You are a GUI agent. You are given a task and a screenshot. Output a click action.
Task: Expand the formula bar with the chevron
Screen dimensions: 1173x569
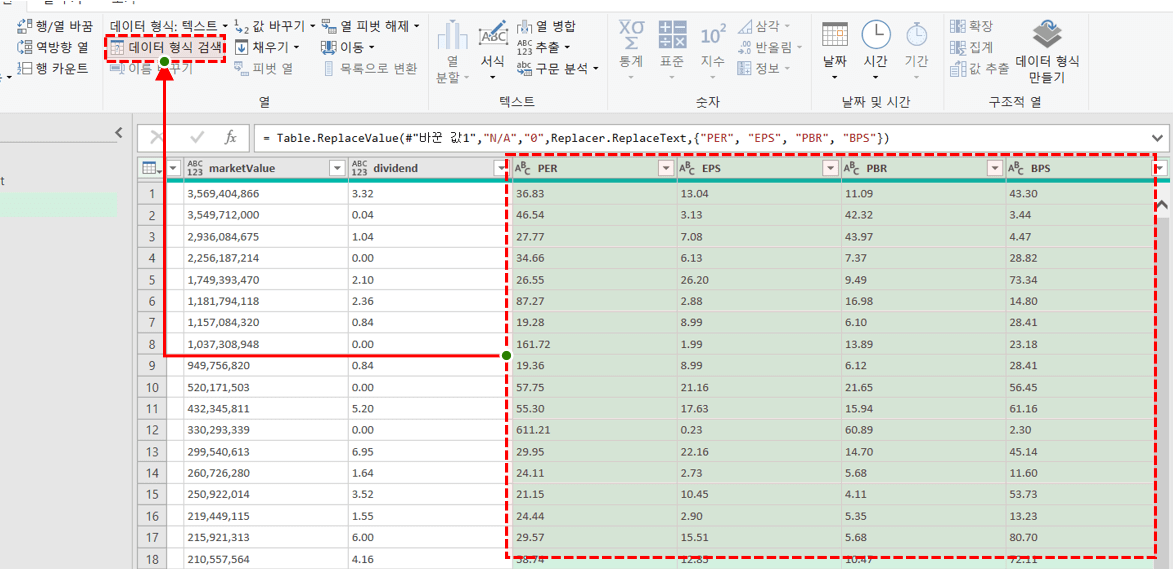(1158, 137)
